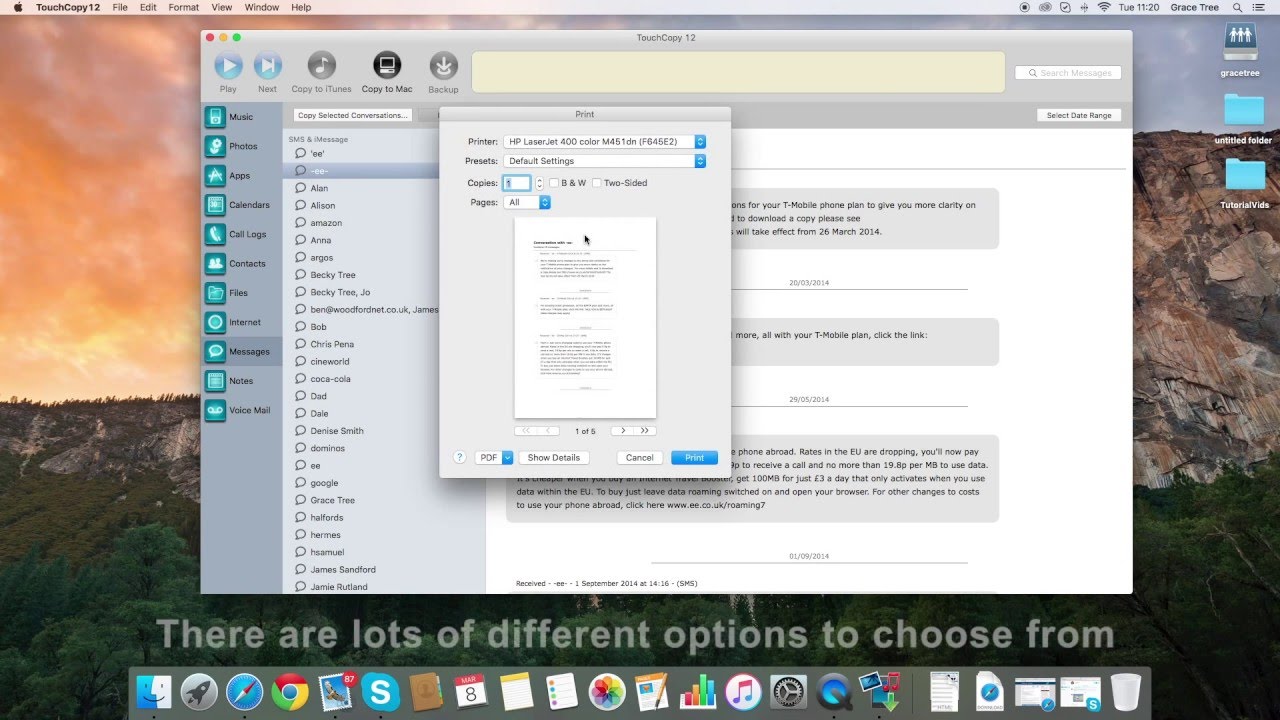Click the Copies stepper arrows

pyautogui.click(x=539, y=183)
